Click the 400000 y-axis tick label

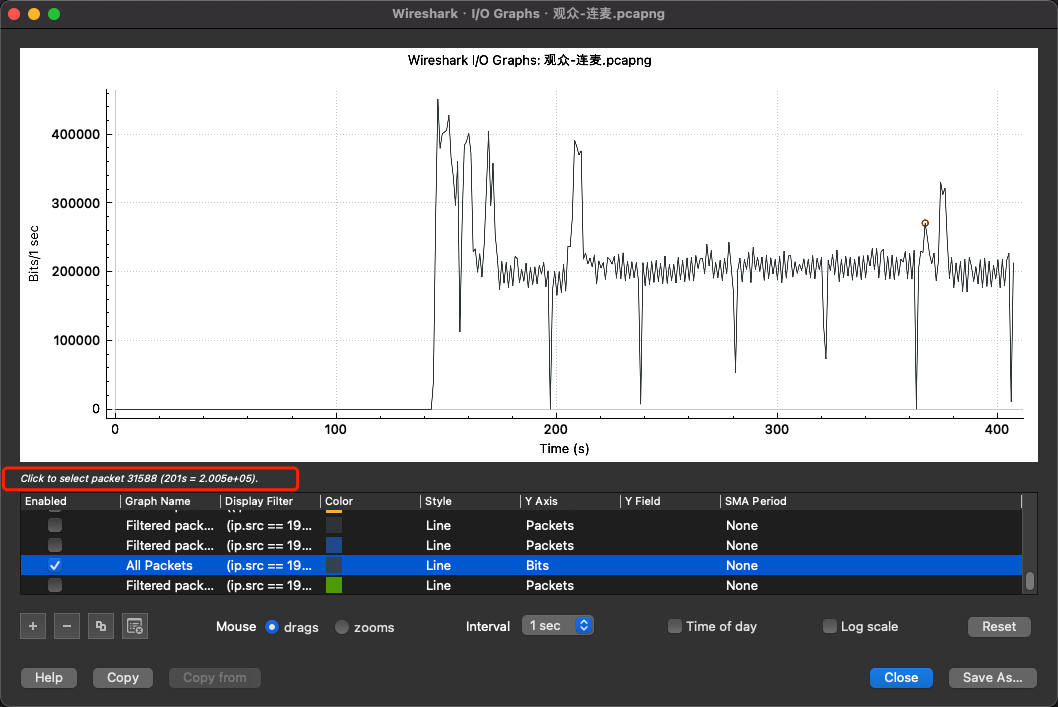76,134
